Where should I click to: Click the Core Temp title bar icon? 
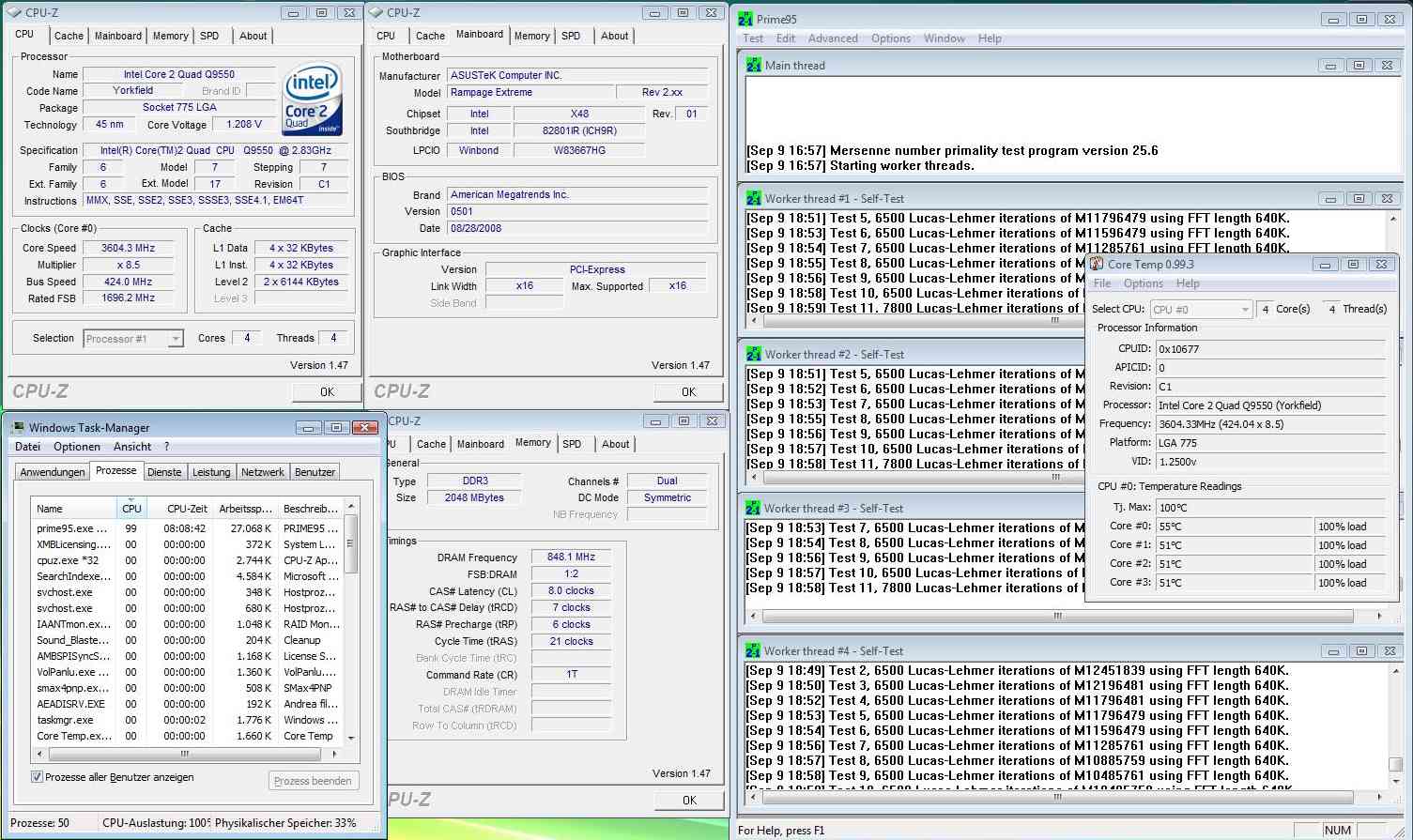coord(1096,264)
